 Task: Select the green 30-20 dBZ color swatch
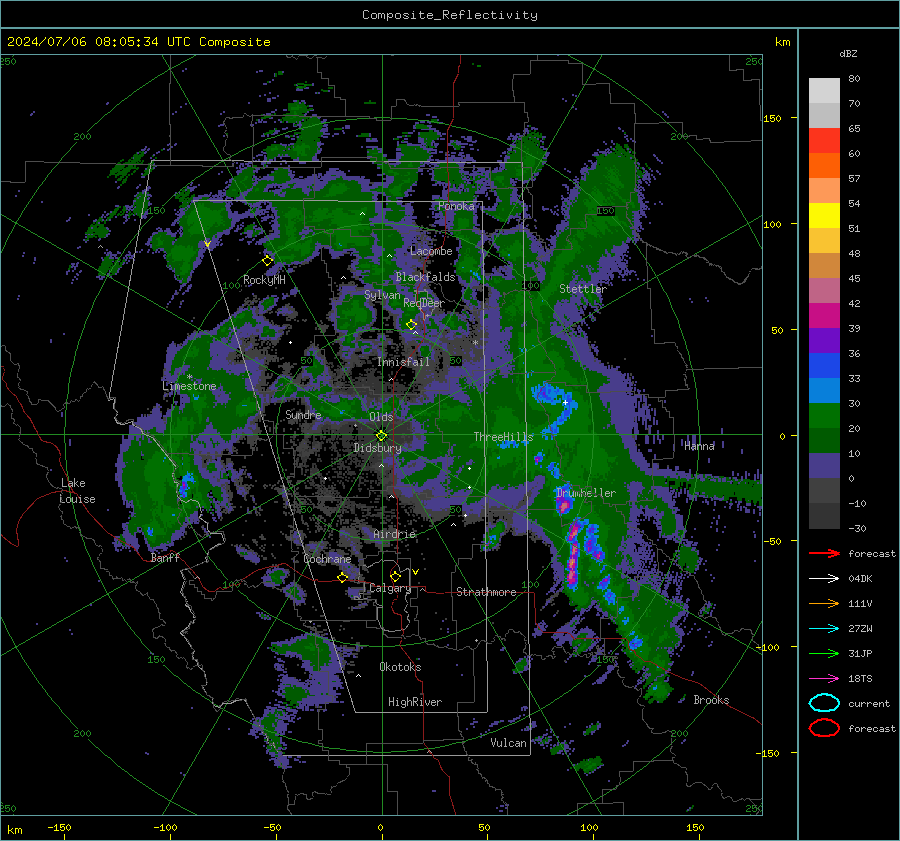coord(824,416)
